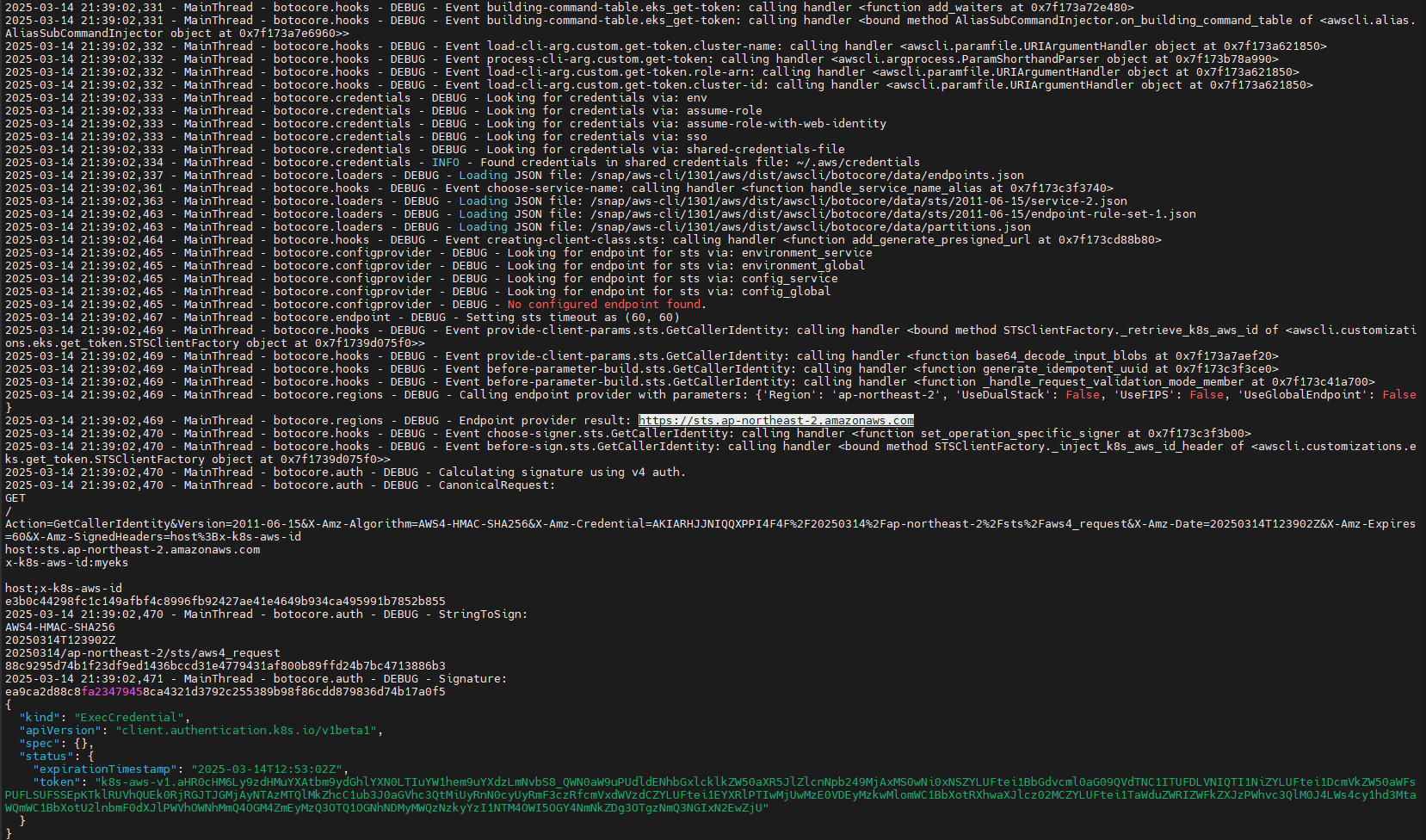Click the sts service-2.json file path

pos(859,201)
